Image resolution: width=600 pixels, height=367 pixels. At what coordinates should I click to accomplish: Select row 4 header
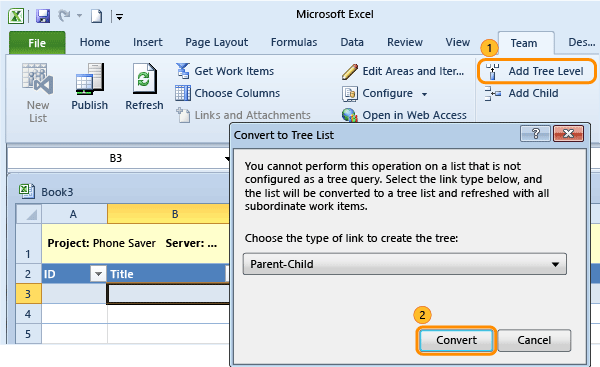[28, 314]
